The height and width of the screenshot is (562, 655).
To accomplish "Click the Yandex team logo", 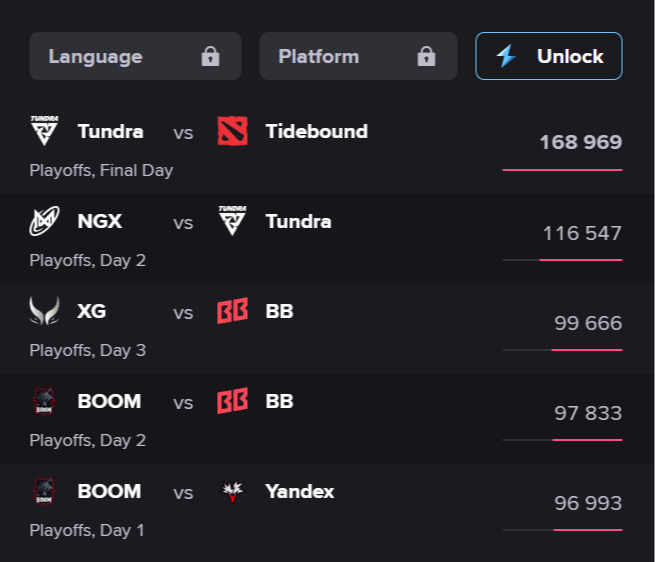I will click(233, 491).
